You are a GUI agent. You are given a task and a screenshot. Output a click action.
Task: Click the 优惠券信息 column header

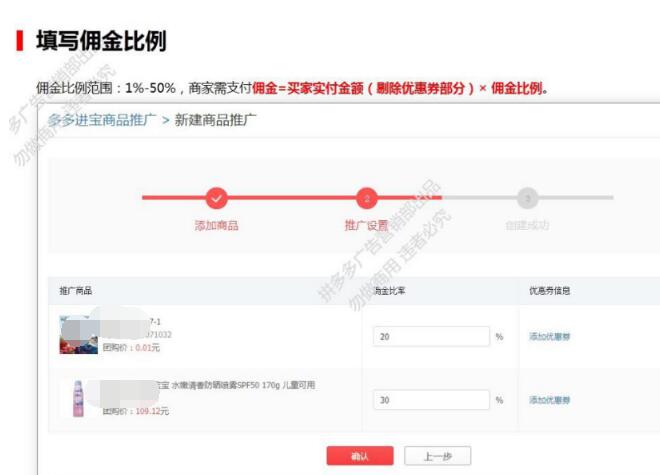[x=549, y=291]
